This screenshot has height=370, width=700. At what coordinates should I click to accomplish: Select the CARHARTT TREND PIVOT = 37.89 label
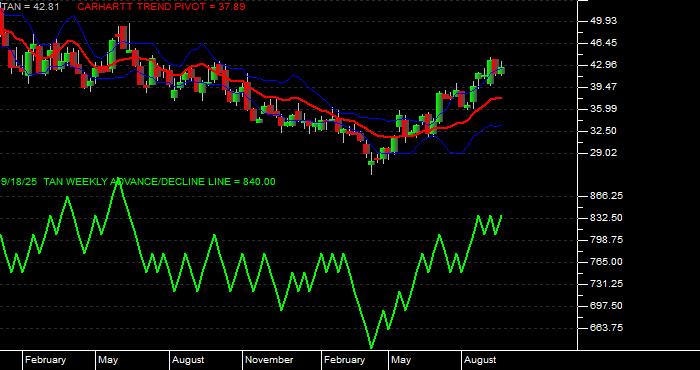point(161,7)
